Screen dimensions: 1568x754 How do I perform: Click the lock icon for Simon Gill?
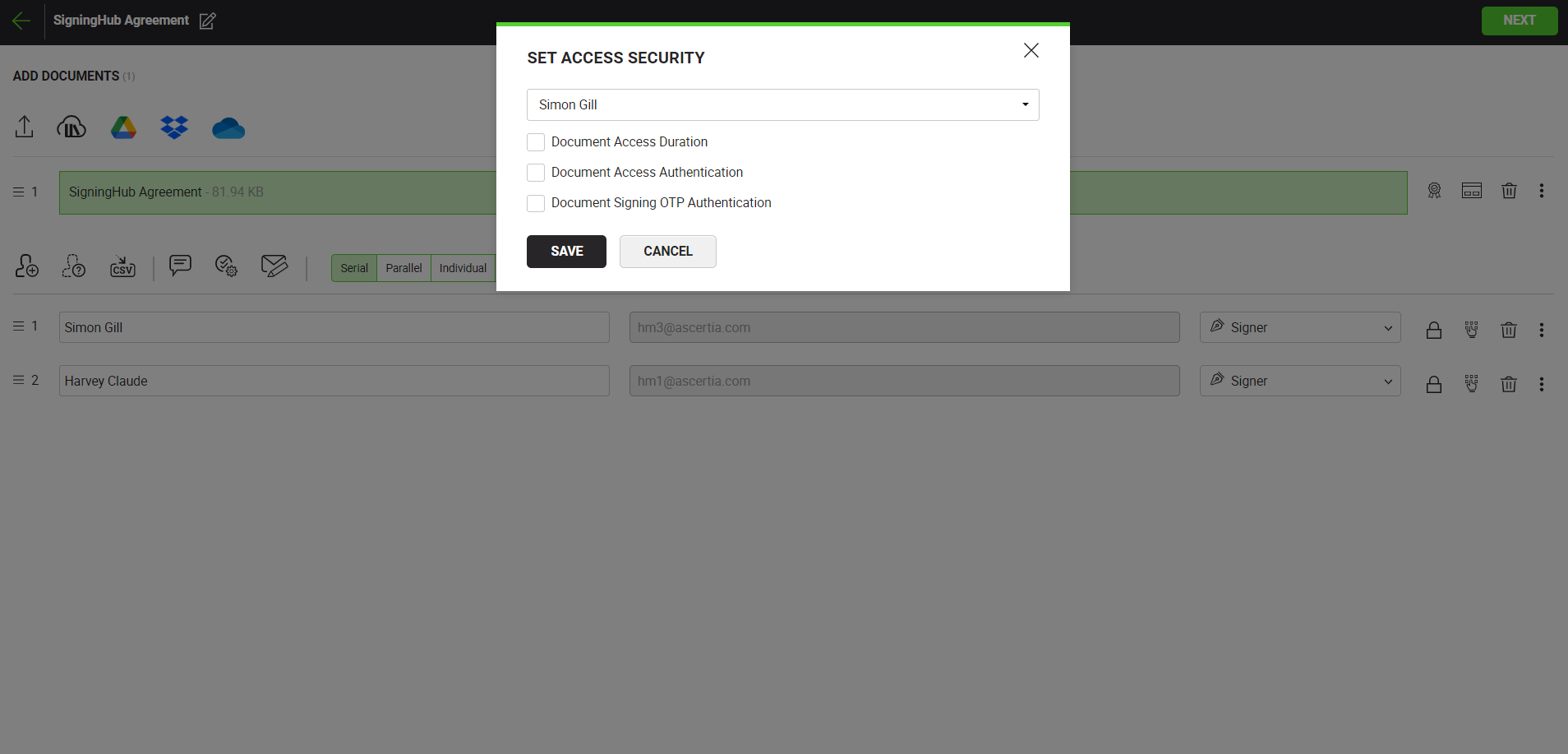[1434, 330]
